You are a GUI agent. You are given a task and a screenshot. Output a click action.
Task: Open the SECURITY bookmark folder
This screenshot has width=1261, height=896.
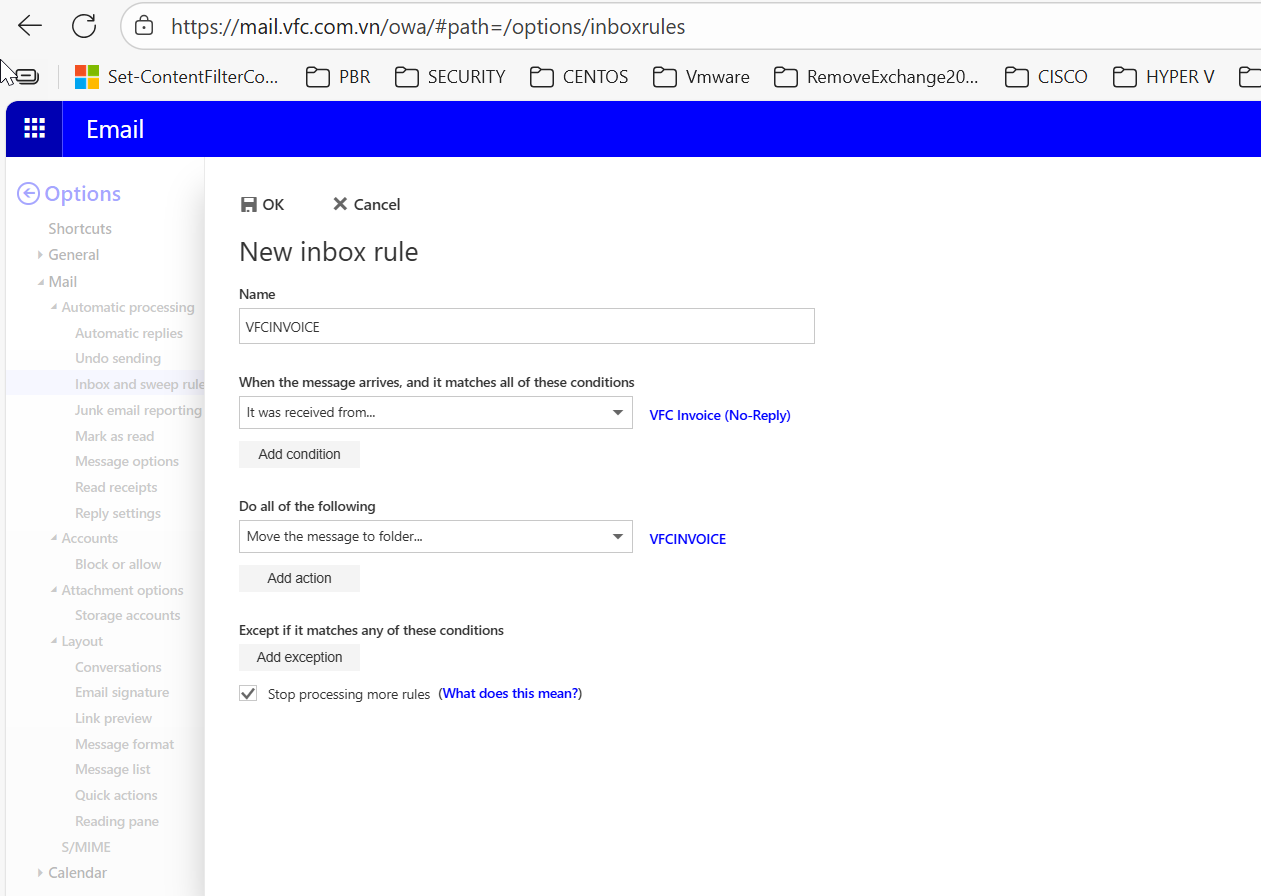tap(451, 77)
